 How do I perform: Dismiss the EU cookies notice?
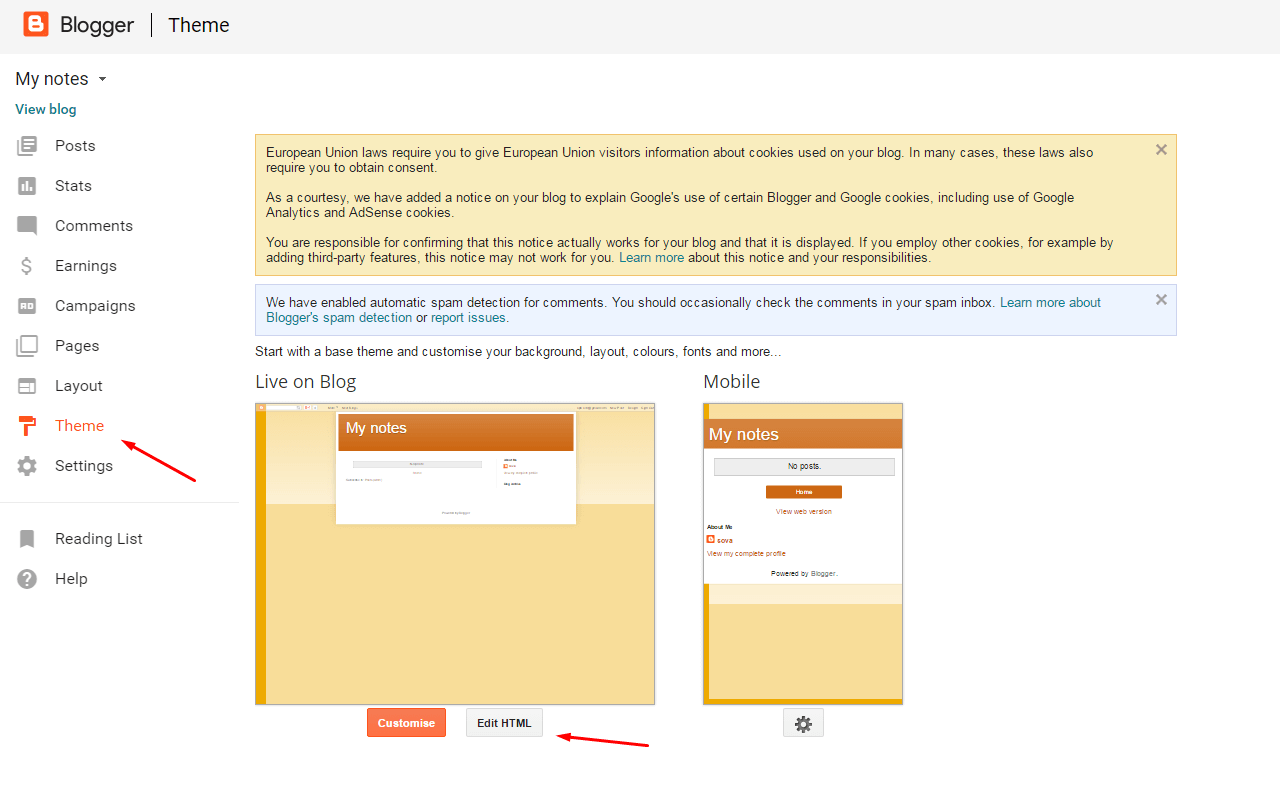click(1161, 150)
